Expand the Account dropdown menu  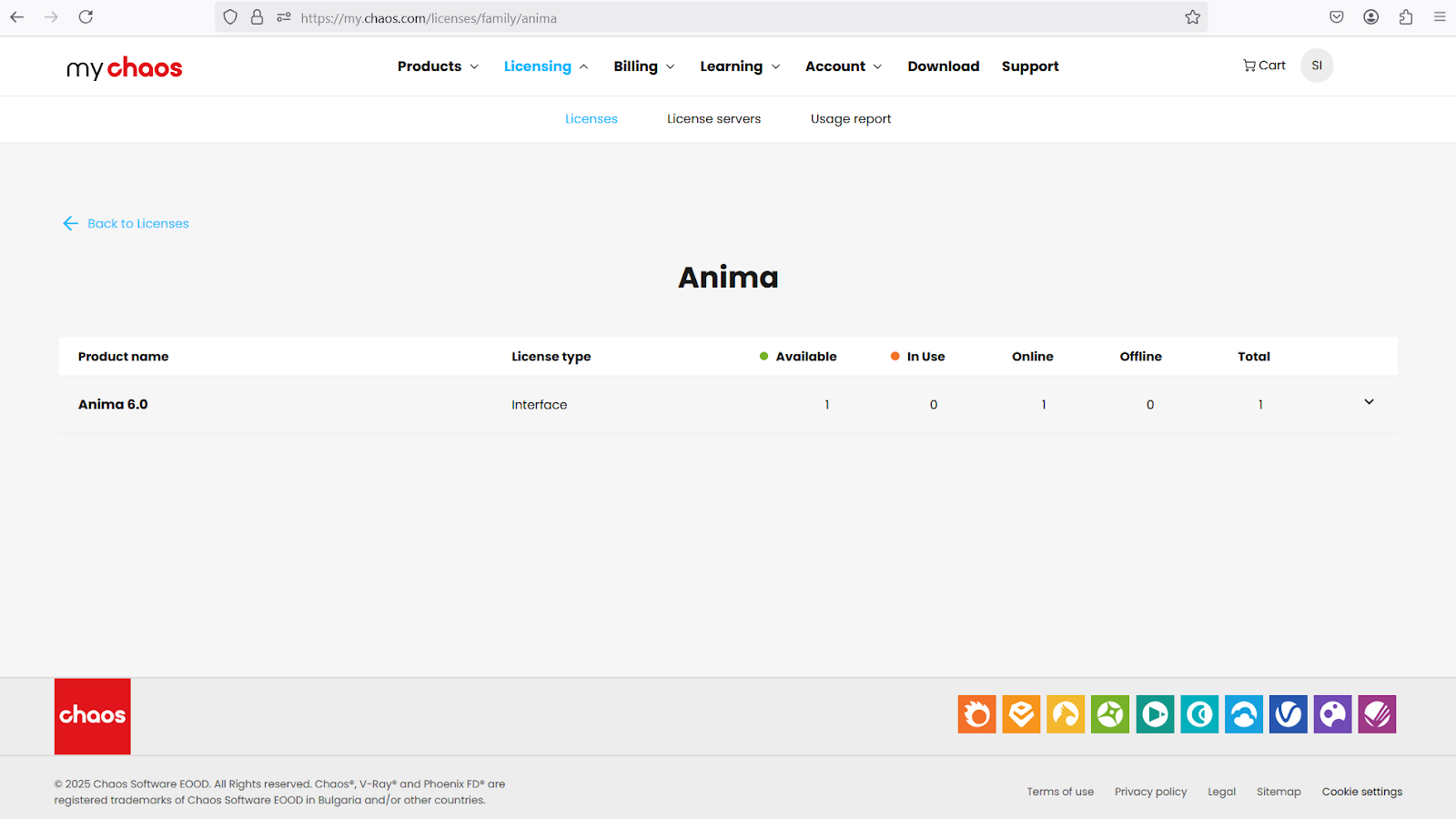coord(843,66)
